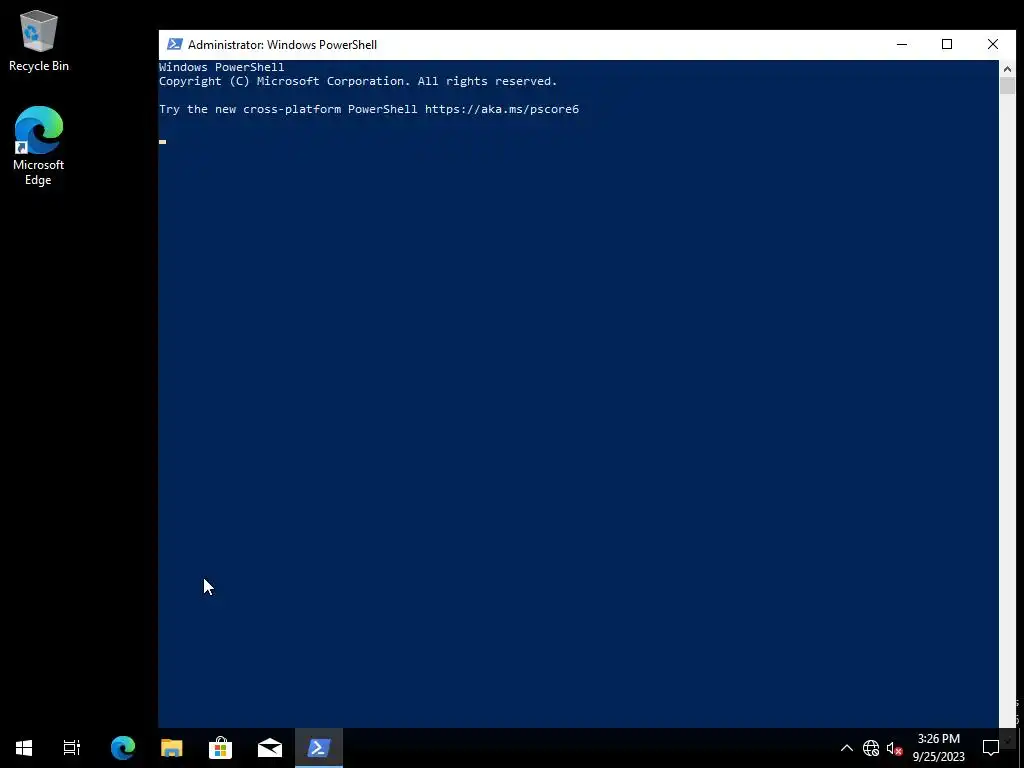Screen dimensions: 1024x768
Task: Open the Mail app on taskbar
Action: 270,748
